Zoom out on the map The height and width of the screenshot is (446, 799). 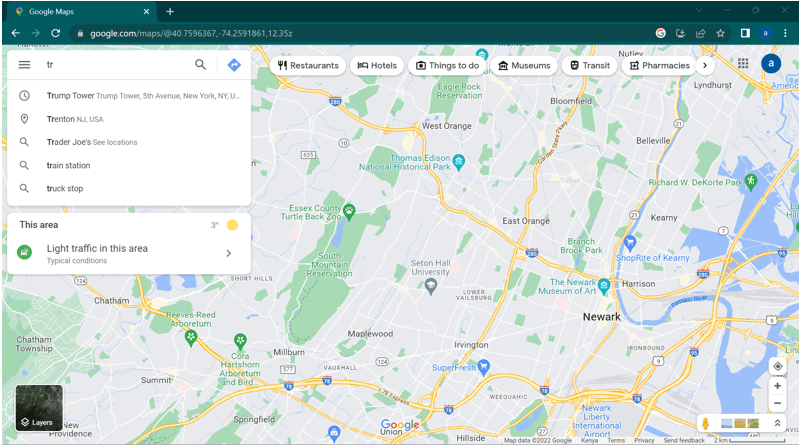[x=777, y=403]
